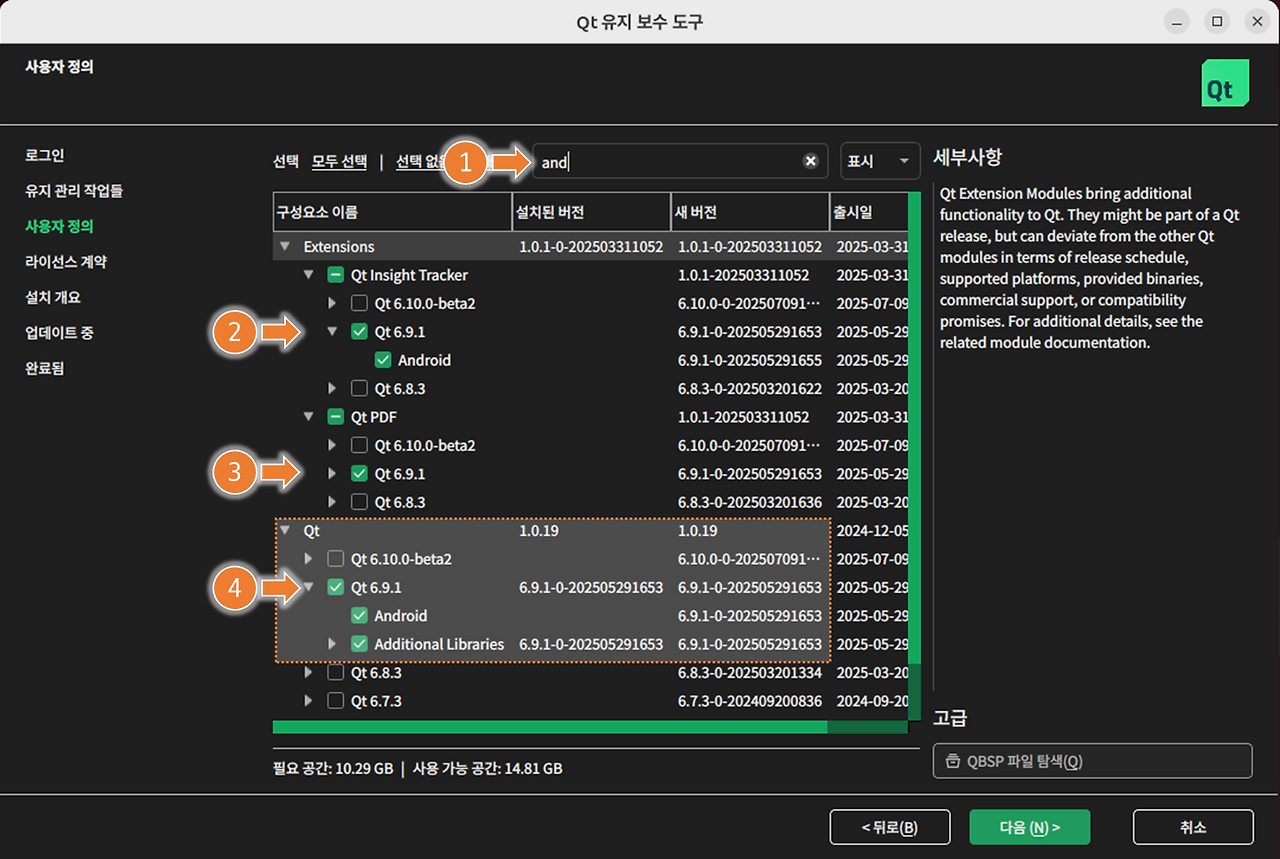Check Qt 6.10.0-beta2 under Qt Insight Tracker
The image size is (1280, 859).
[360, 303]
